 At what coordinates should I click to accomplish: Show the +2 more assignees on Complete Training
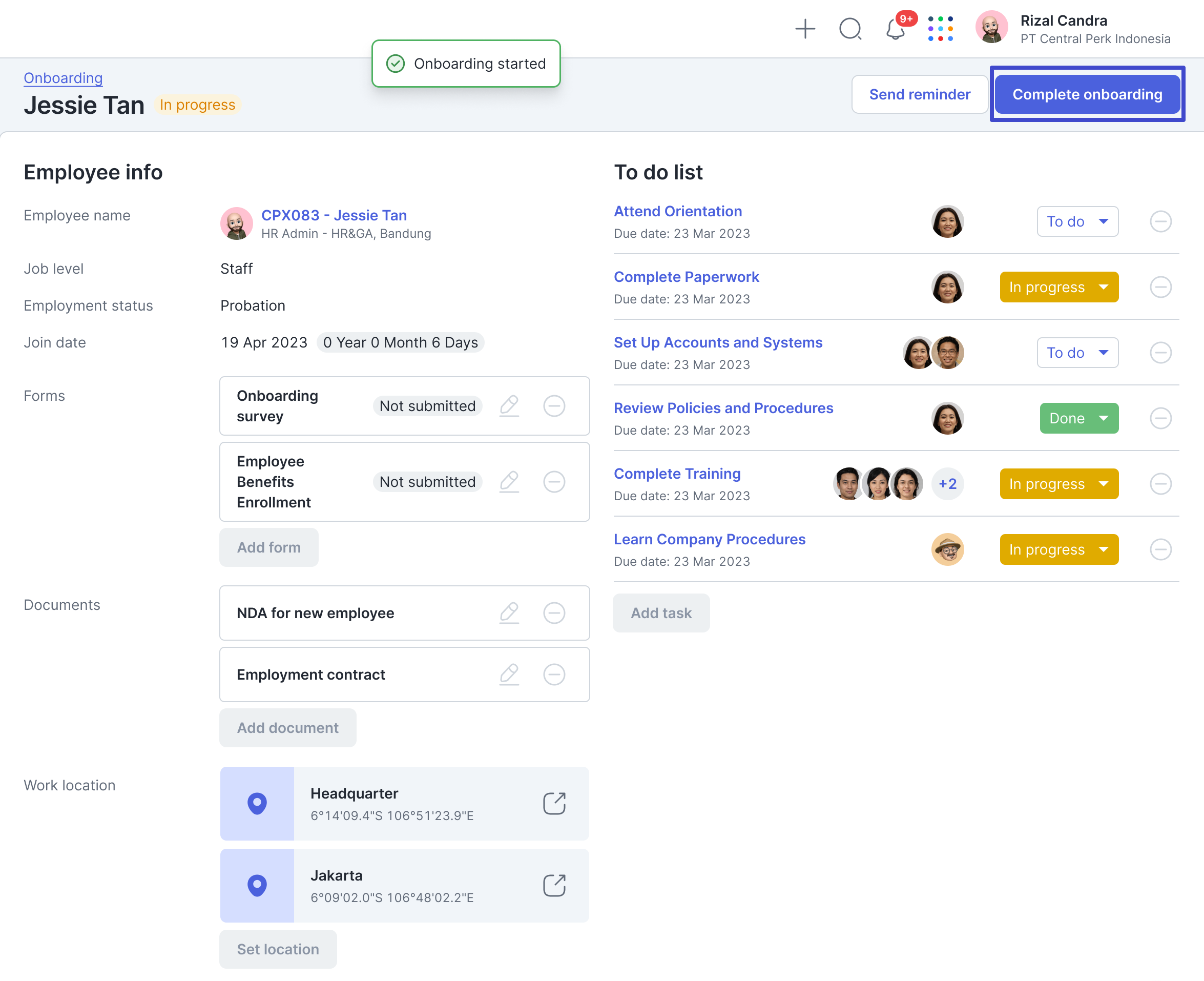point(947,484)
